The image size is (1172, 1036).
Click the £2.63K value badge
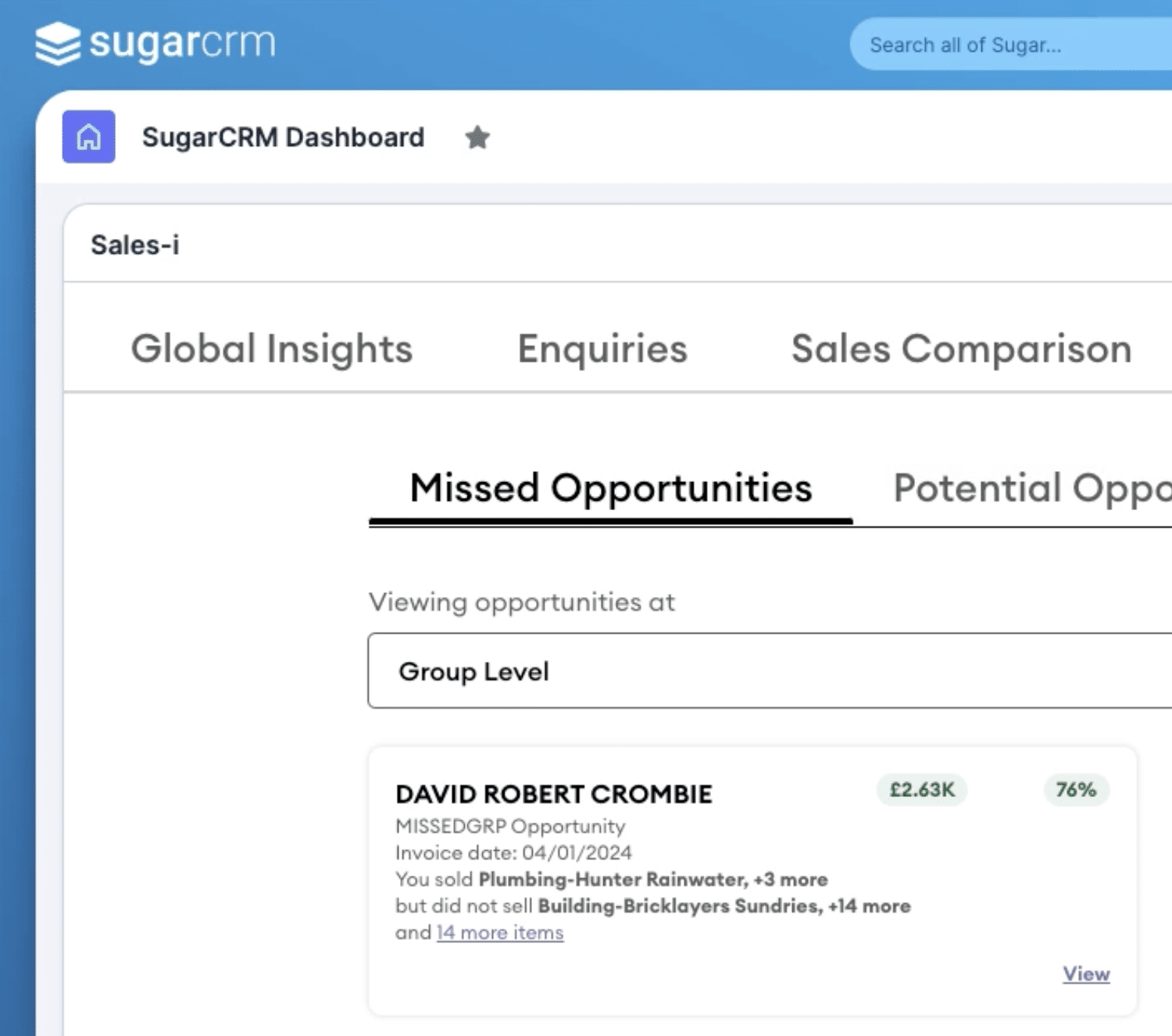point(922,790)
